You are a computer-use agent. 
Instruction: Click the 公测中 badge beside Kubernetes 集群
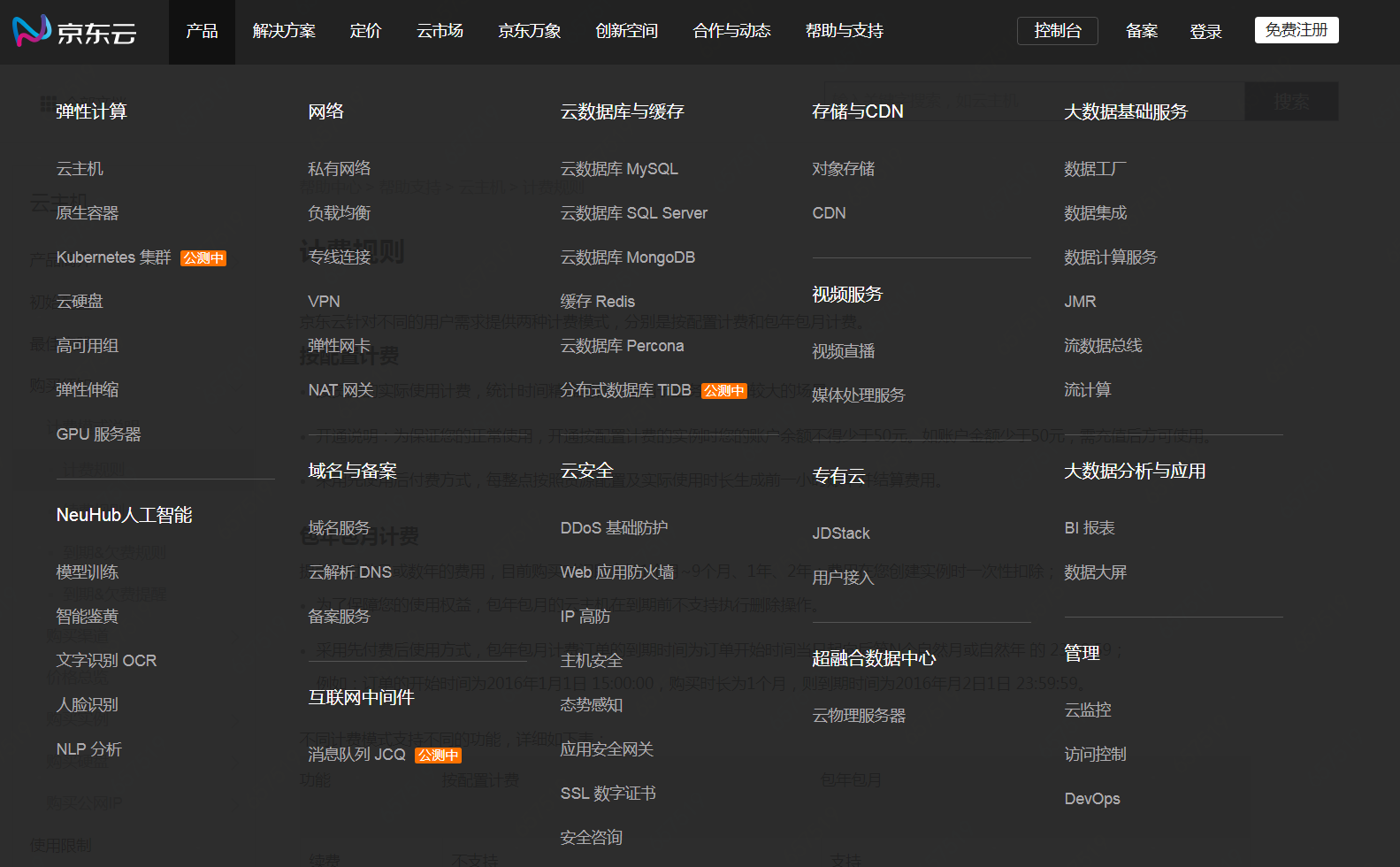point(203,258)
